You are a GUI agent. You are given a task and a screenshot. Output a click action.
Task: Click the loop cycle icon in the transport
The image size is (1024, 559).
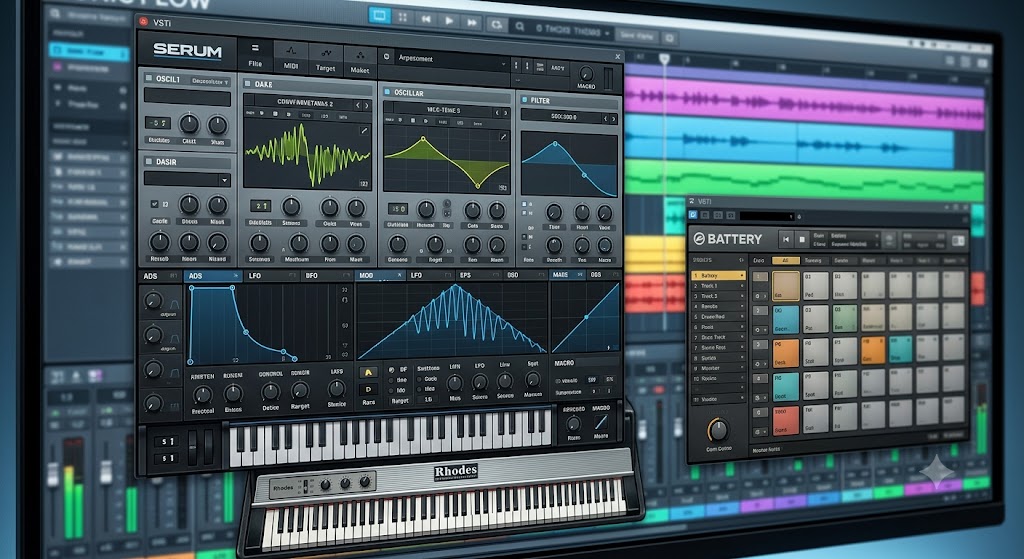pyautogui.click(x=496, y=25)
